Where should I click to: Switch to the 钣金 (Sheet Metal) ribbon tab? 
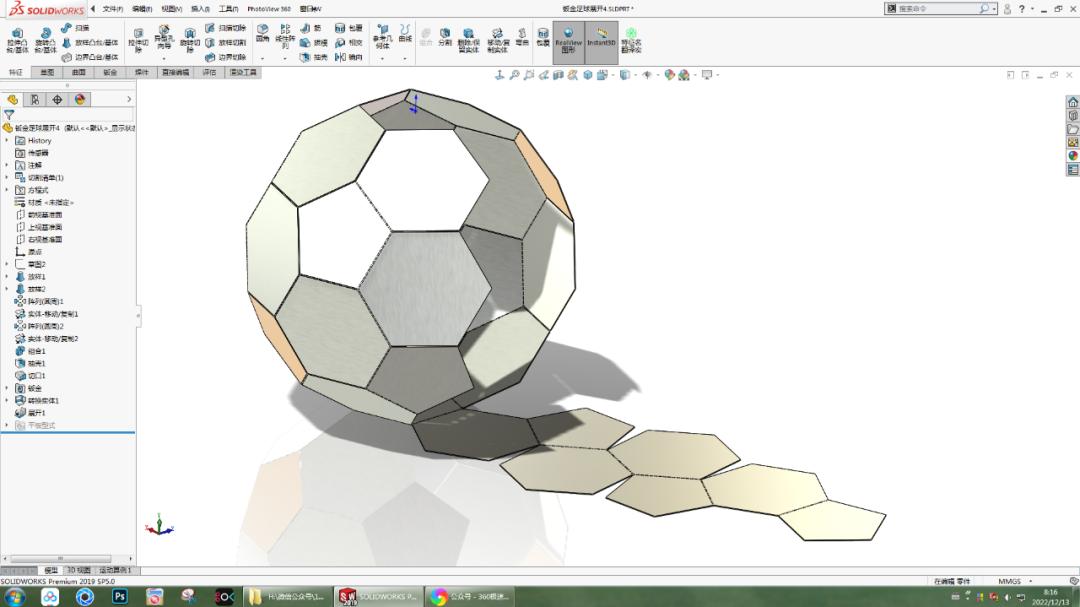tap(111, 72)
